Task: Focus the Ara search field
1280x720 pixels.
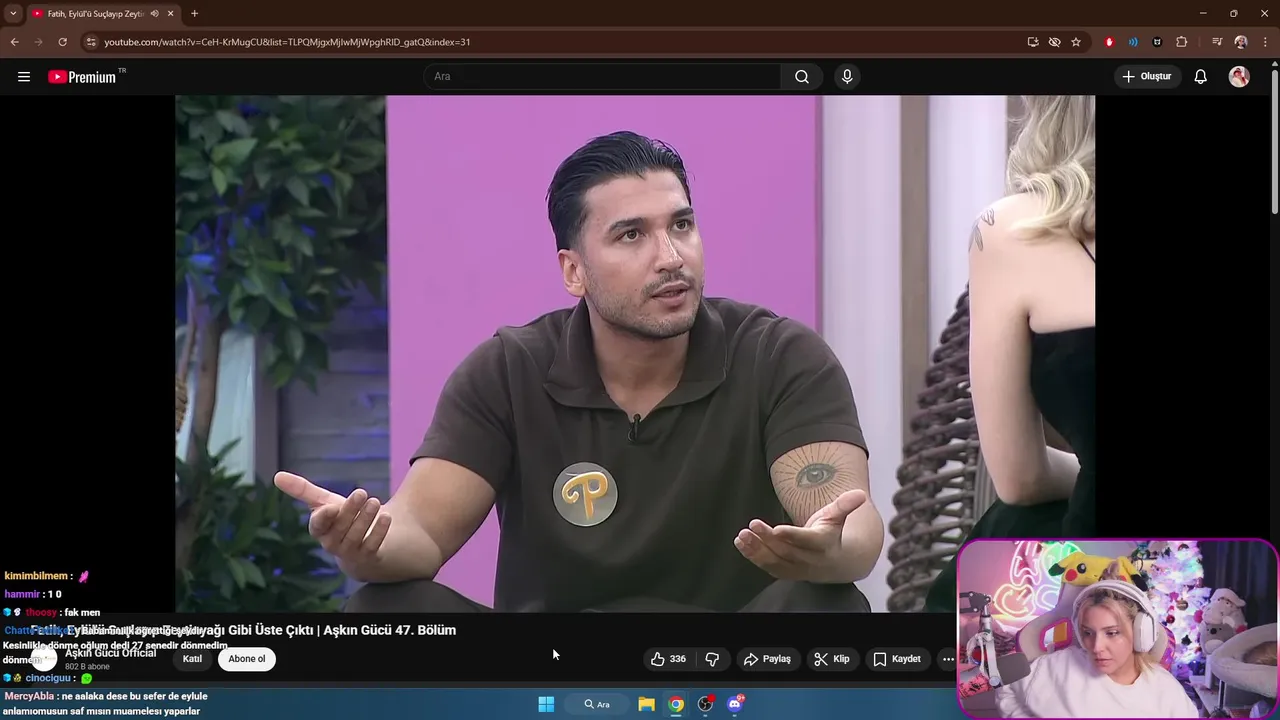Action: (x=603, y=77)
